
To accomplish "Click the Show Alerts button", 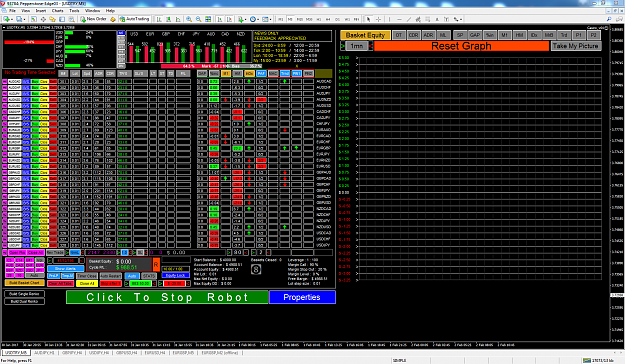I will point(65,268).
